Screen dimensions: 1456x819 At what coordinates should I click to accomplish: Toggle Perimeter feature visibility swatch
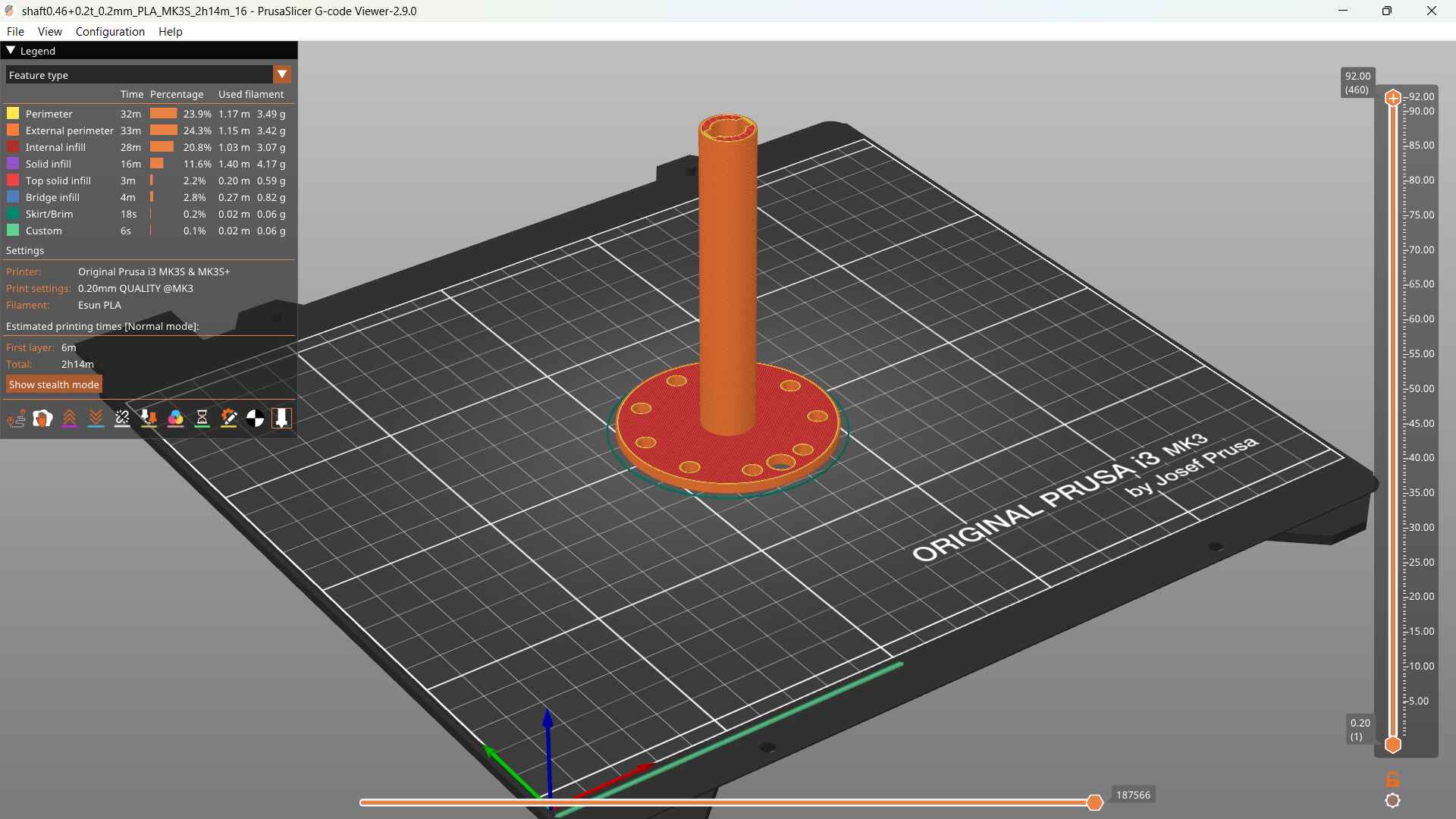pos(13,114)
